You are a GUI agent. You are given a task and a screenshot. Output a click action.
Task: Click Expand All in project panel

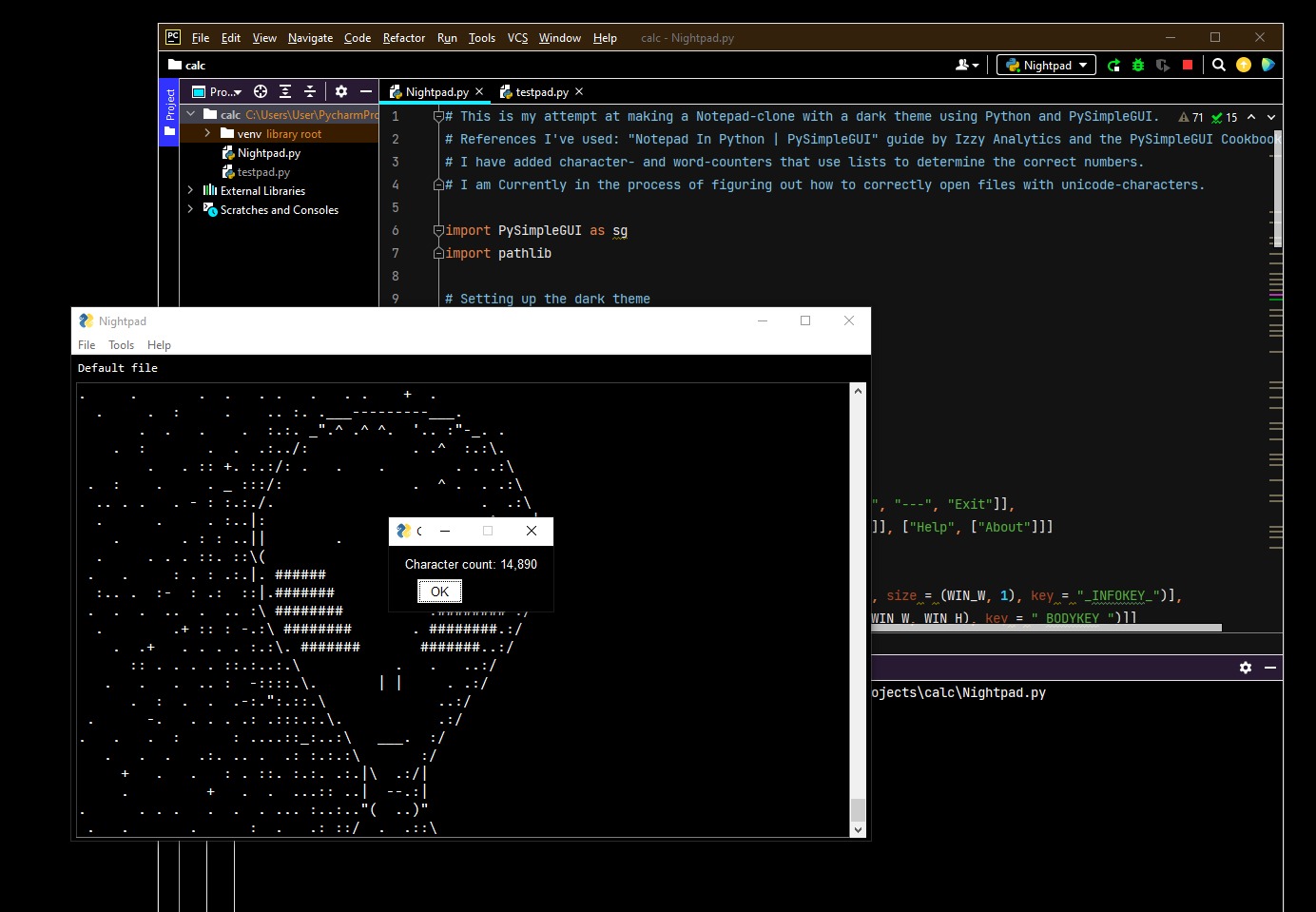click(x=285, y=92)
